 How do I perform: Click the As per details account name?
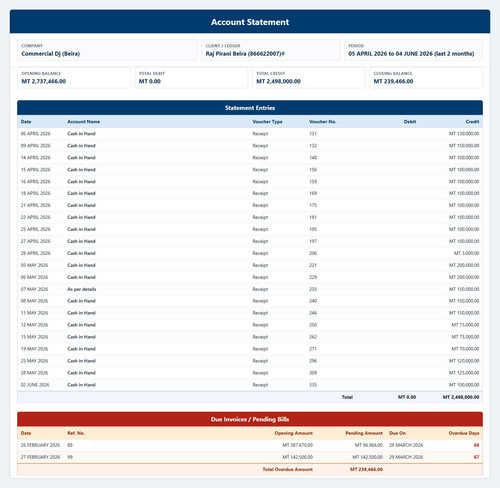click(x=82, y=289)
